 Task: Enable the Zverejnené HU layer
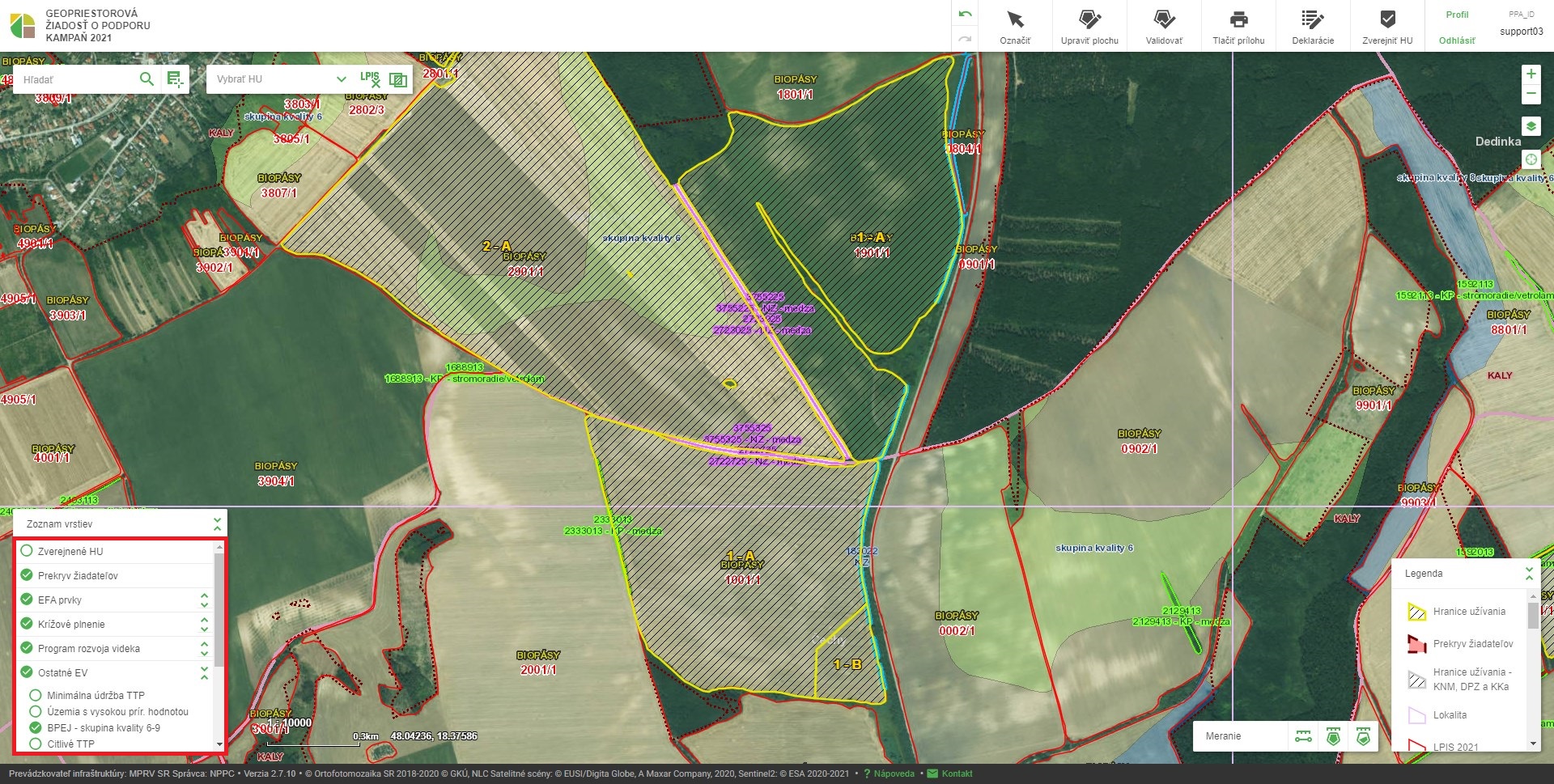tap(27, 551)
